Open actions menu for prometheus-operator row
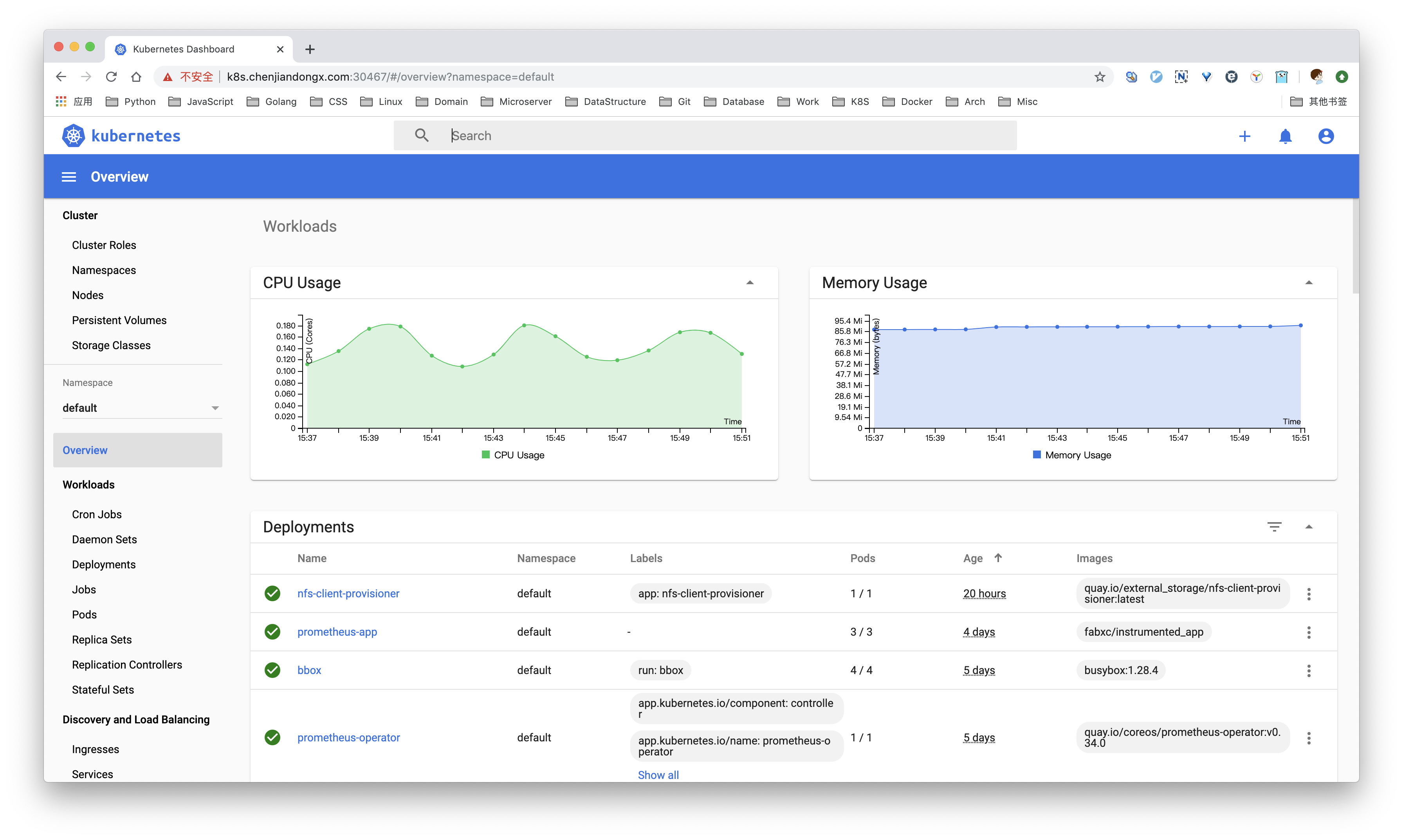Screen dimensions: 1403x840 [1309, 738]
